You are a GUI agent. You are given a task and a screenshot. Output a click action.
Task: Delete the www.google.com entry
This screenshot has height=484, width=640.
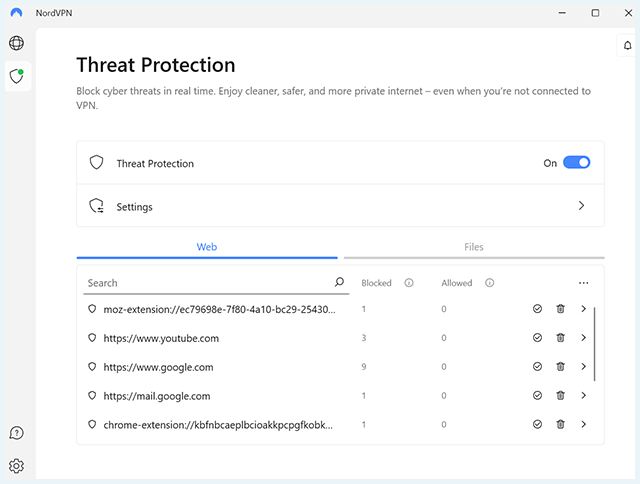560,366
